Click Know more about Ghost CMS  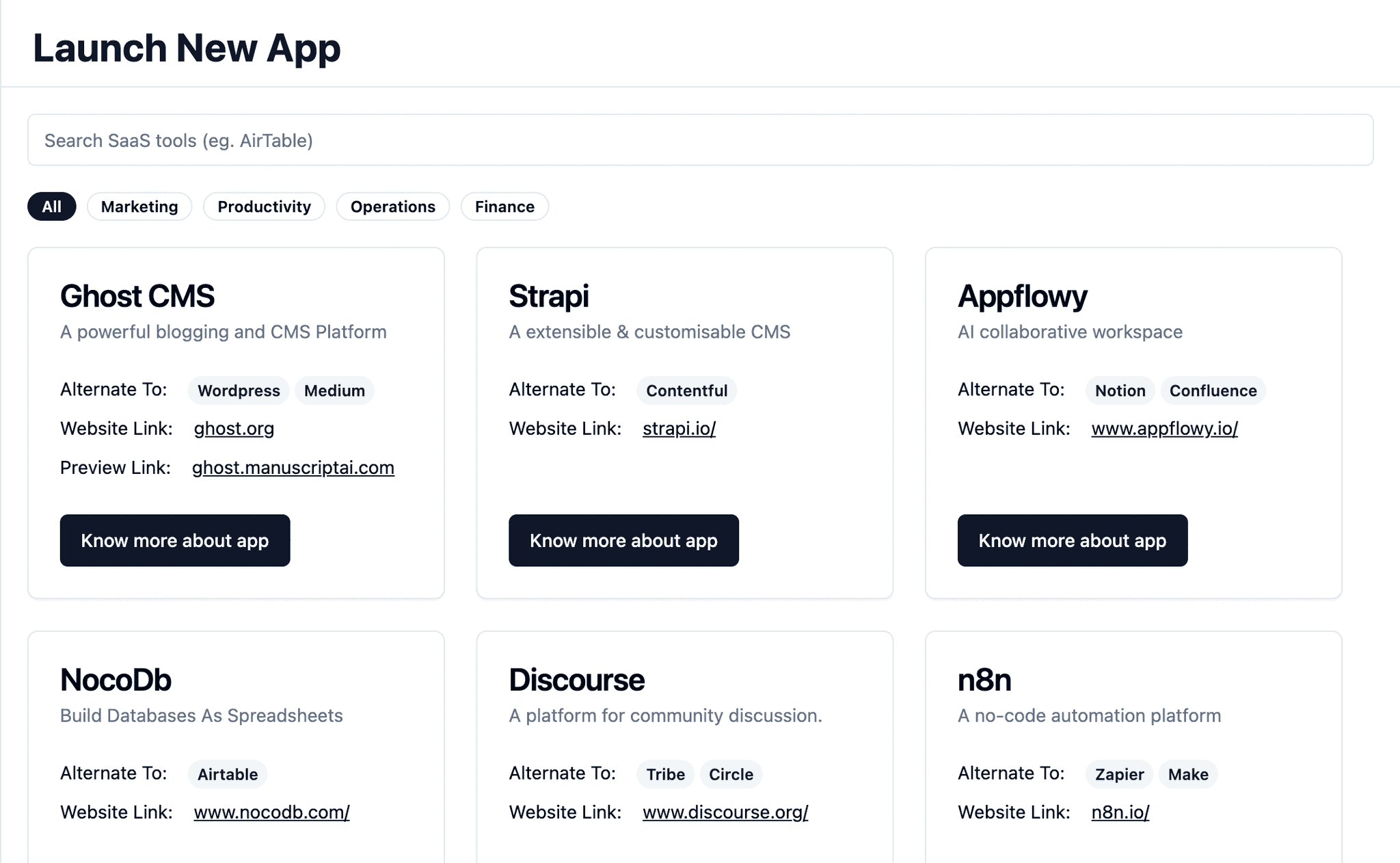click(x=175, y=540)
